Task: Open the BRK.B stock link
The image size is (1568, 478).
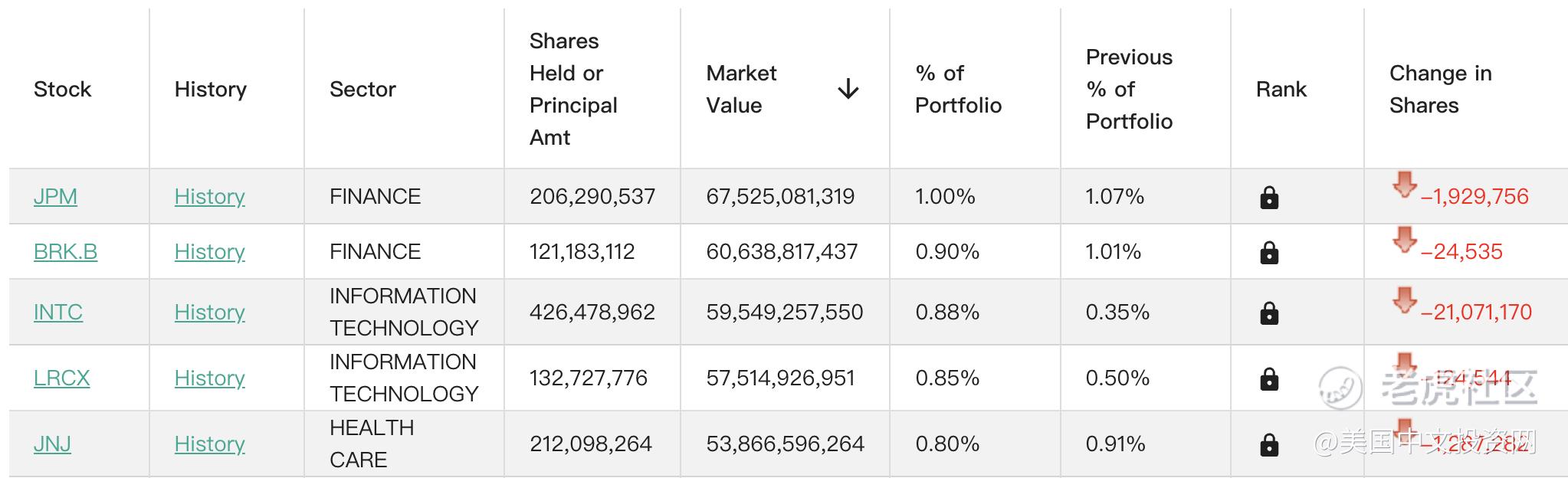Action: click(65, 251)
